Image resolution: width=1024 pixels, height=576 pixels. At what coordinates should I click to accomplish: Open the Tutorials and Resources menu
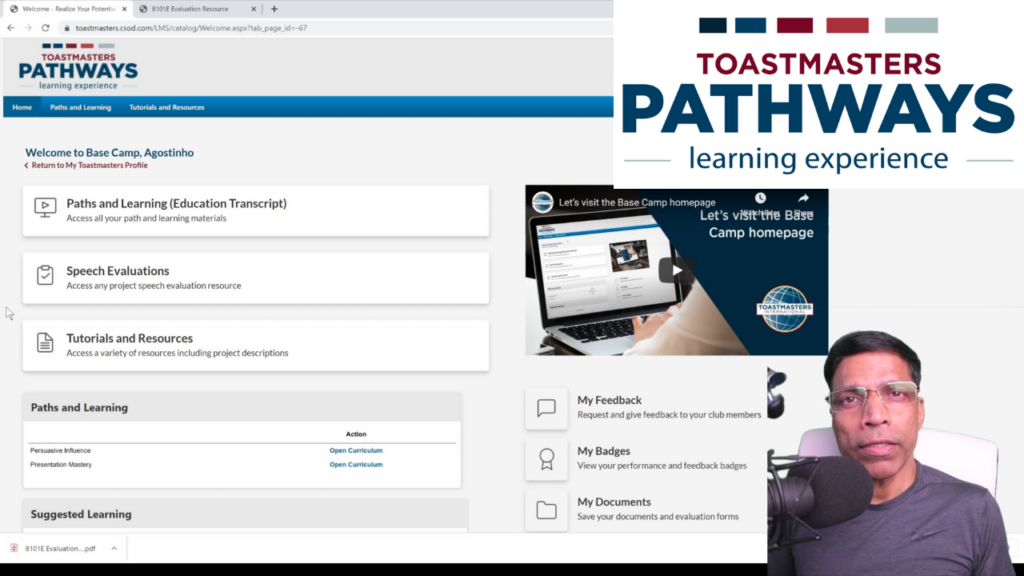[x=167, y=107]
